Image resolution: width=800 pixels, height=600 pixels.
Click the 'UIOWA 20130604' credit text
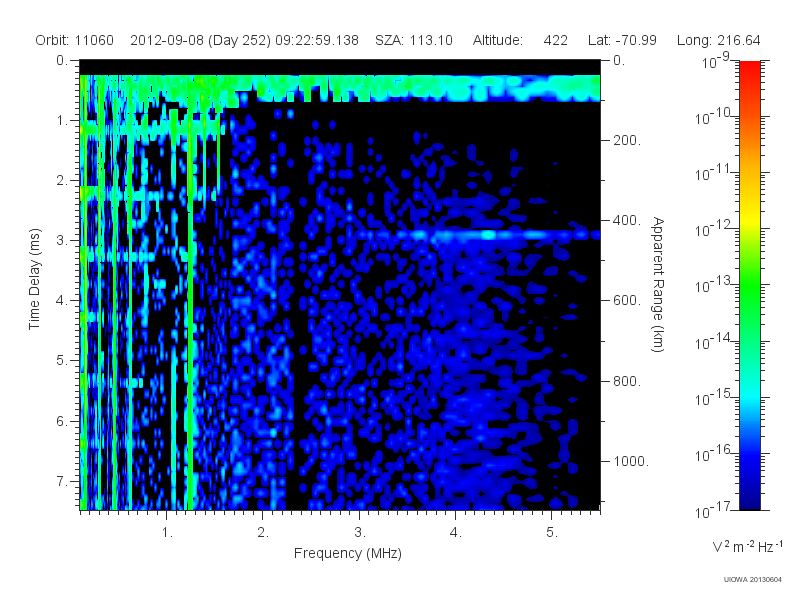[753, 580]
